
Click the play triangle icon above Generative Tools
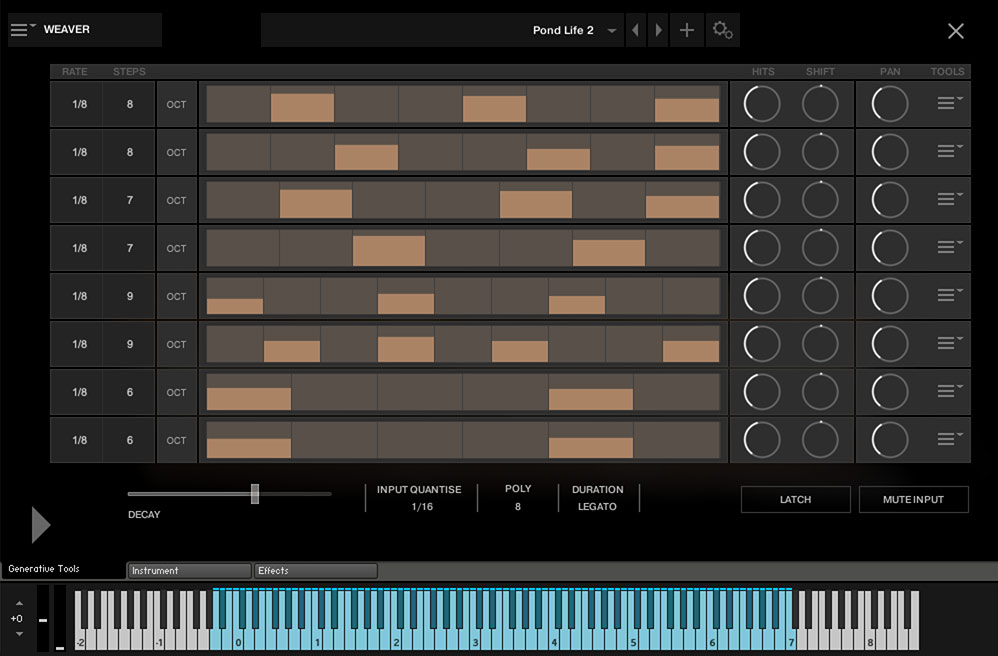pyautogui.click(x=40, y=524)
